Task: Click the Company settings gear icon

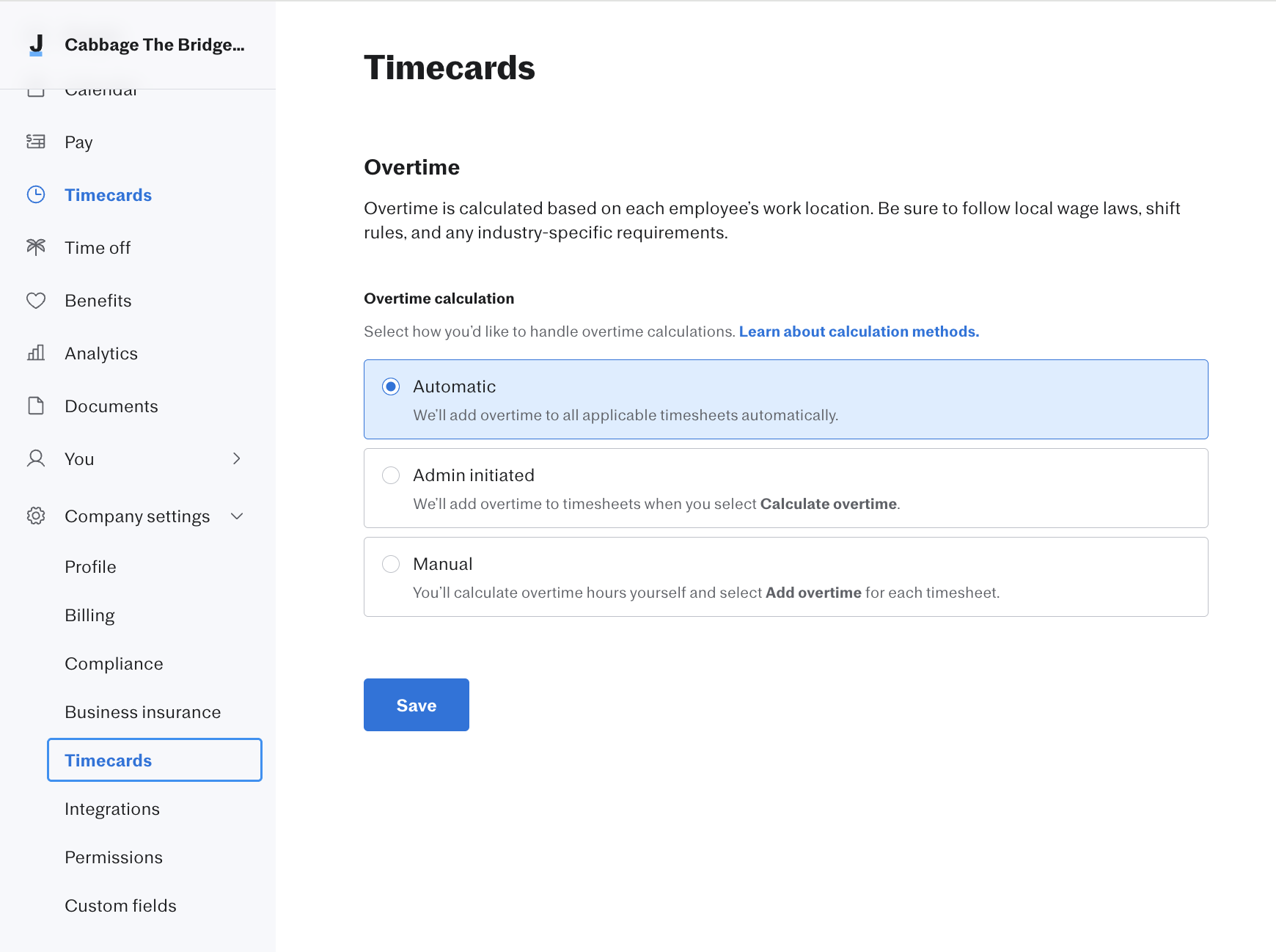Action: (x=36, y=516)
